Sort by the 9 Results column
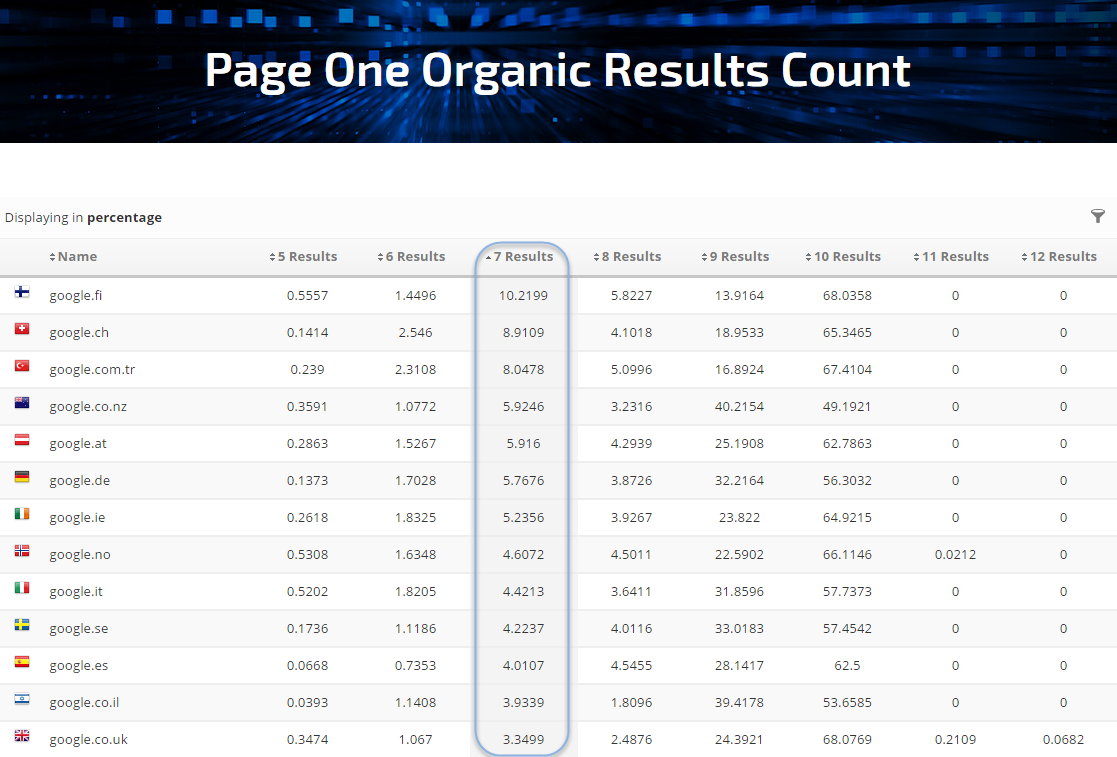 point(735,256)
